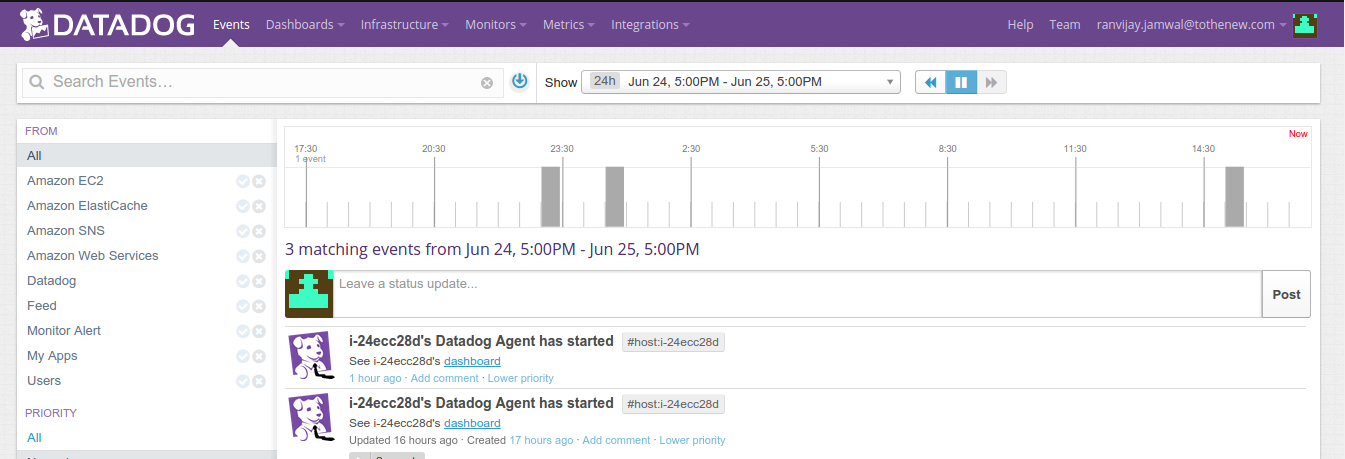1345x459 pixels.
Task: Post the status update
Action: click(x=1286, y=294)
